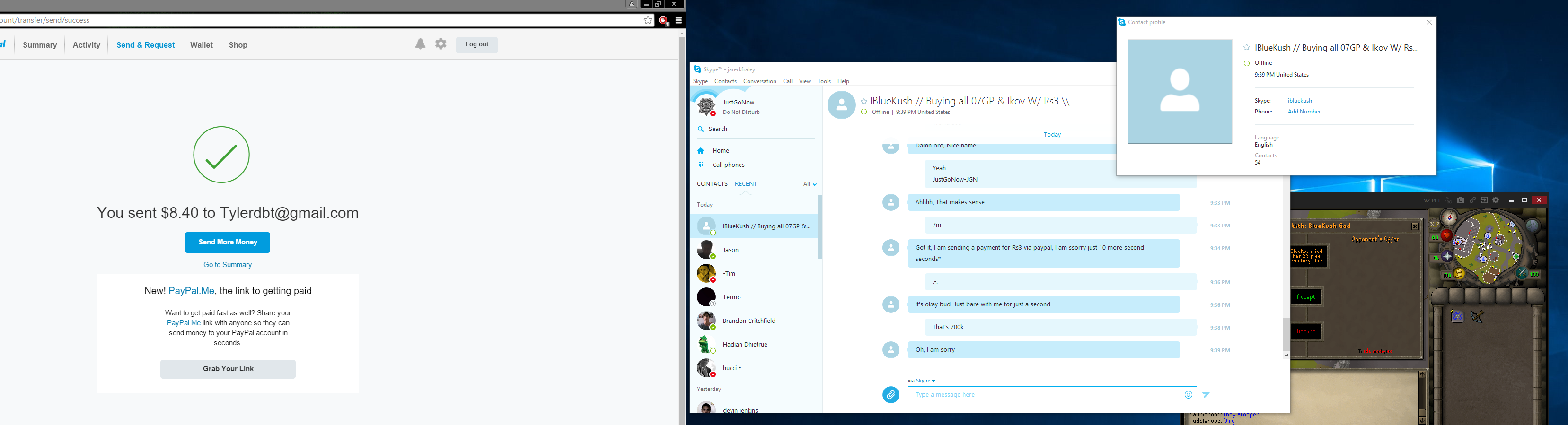Click Grab Your Link button
1568x425 pixels.
pos(228,369)
